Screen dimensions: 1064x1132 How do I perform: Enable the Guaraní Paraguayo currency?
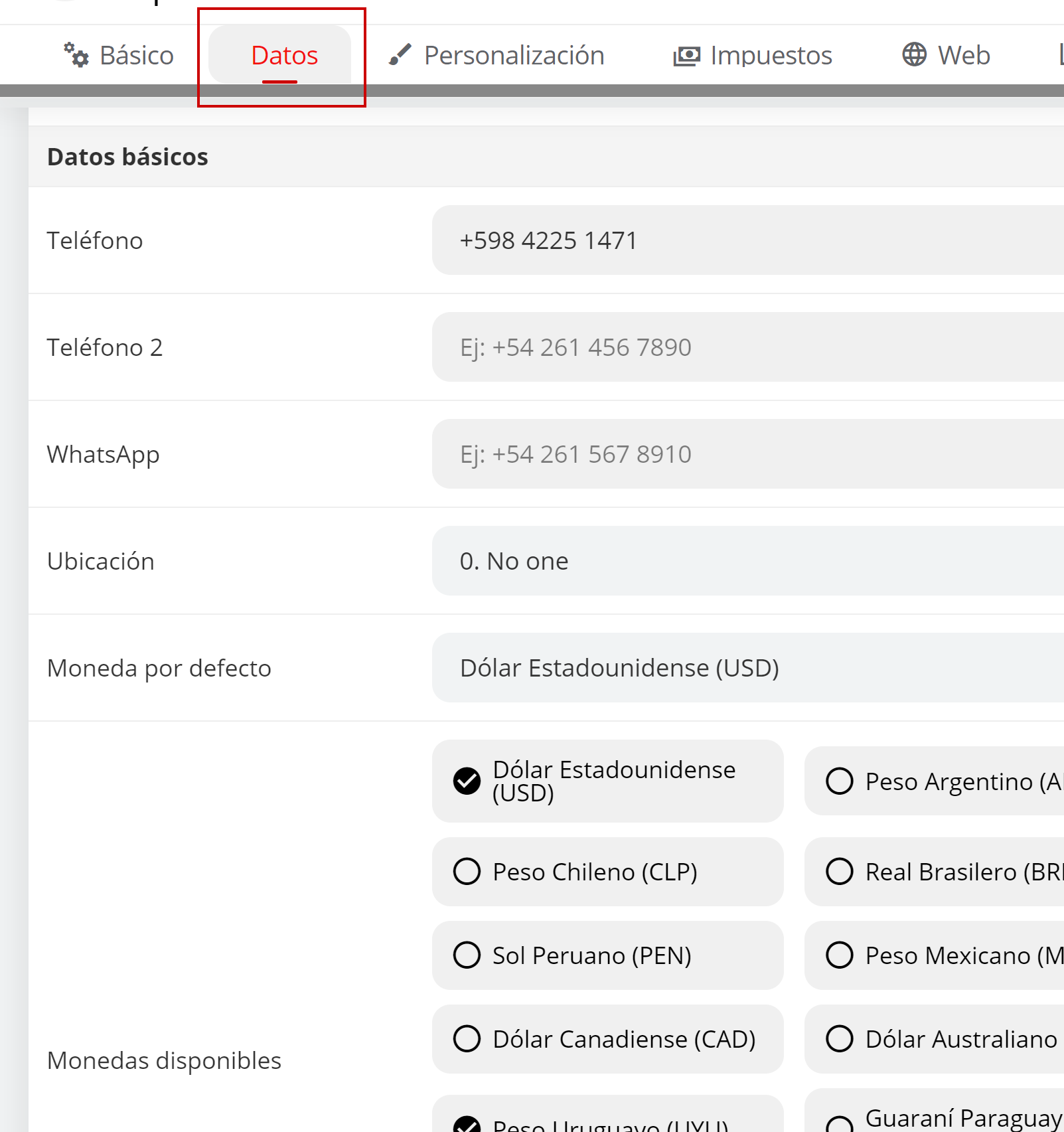coord(840,1123)
